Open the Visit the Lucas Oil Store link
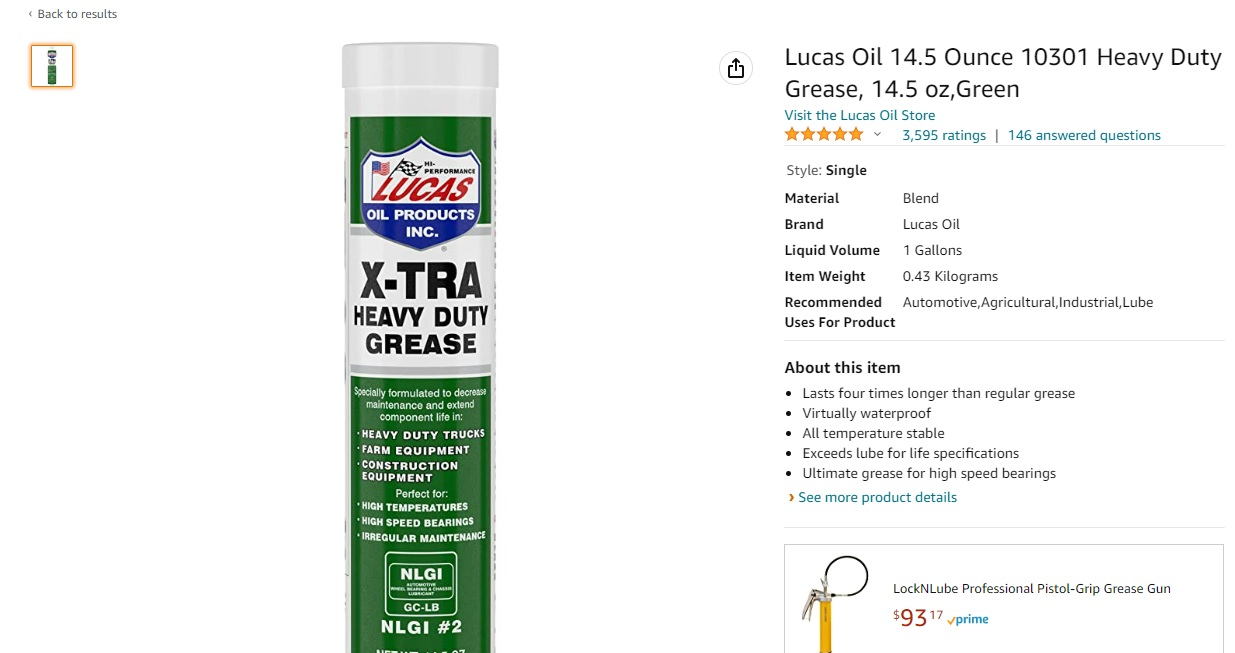Screen dimensions: 1235x653 click(860, 115)
